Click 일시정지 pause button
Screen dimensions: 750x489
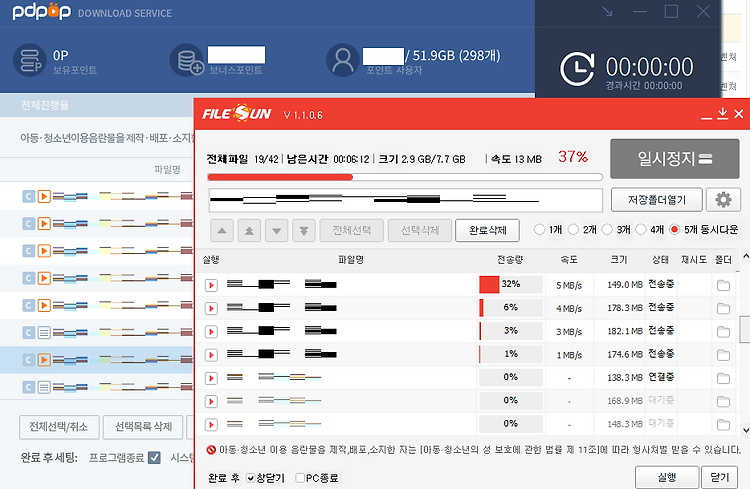pyautogui.click(x=674, y=159)
